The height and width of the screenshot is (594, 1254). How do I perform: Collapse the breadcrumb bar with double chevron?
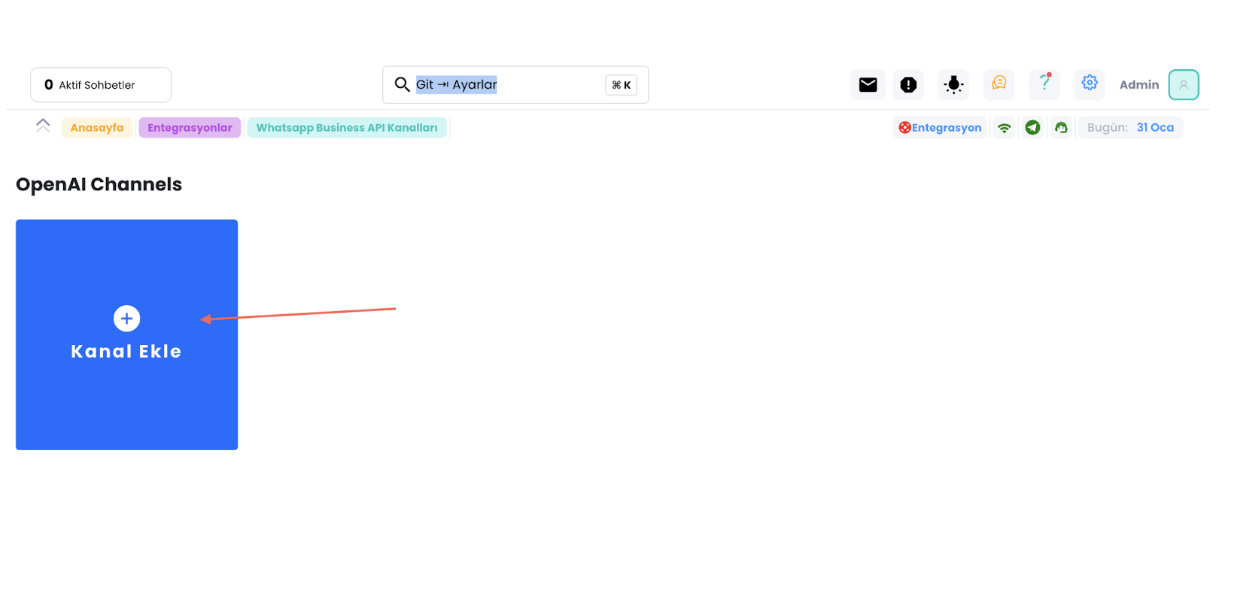pos(43,125)
